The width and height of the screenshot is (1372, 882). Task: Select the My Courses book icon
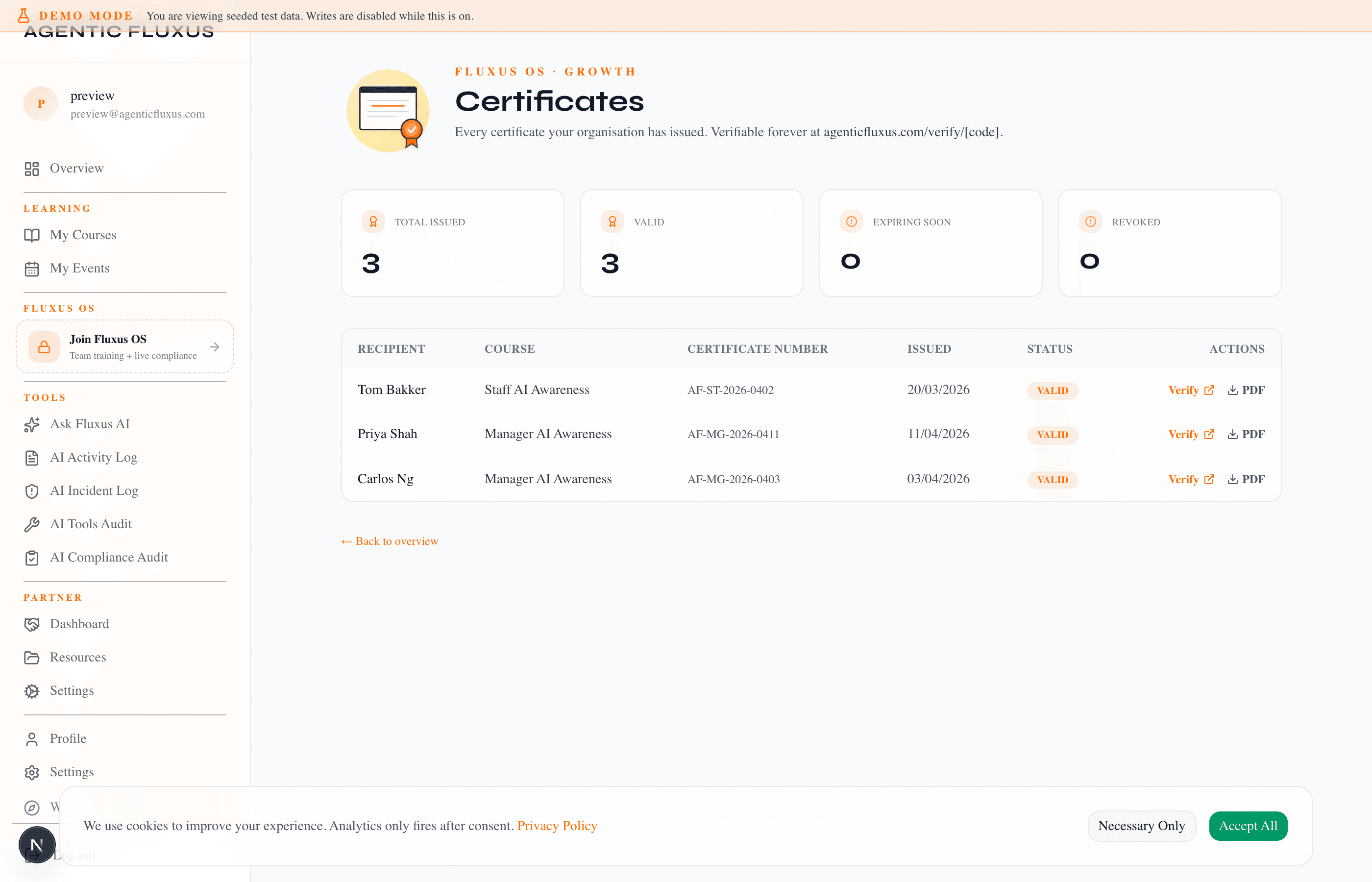(32, 235)
